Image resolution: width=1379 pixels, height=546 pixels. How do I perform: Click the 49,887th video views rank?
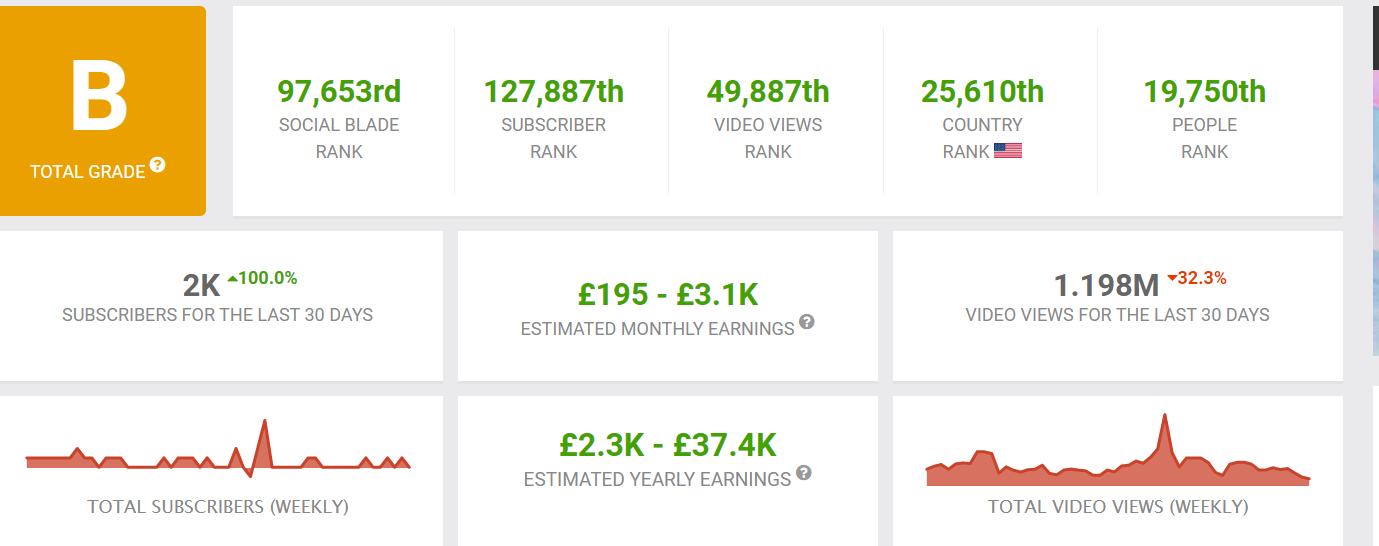[x=768, y=92]
